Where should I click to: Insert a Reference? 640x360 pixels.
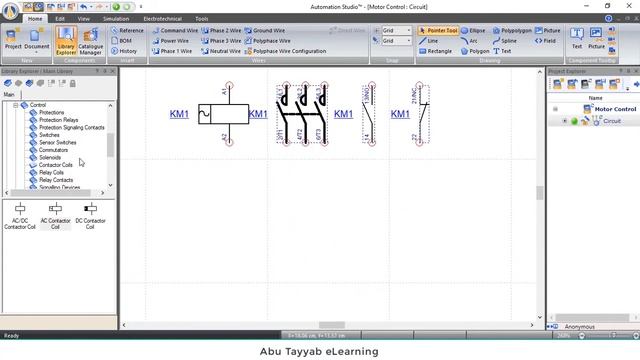tap(127, 30)
